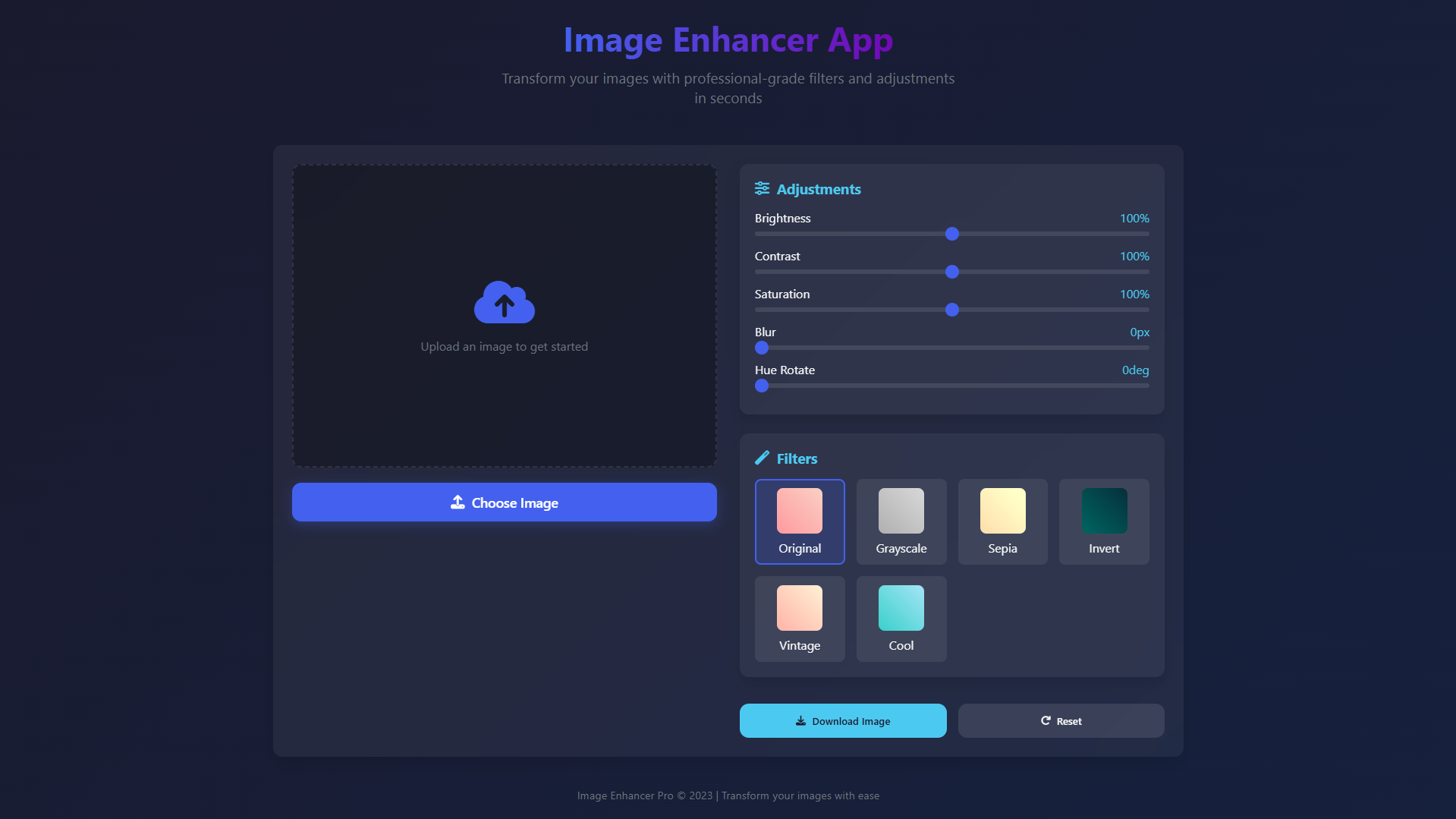The height and width of the screenshot is (819, 1456).
Task: Click the circular arrow reset icon
Action: tap(1046, 721)
